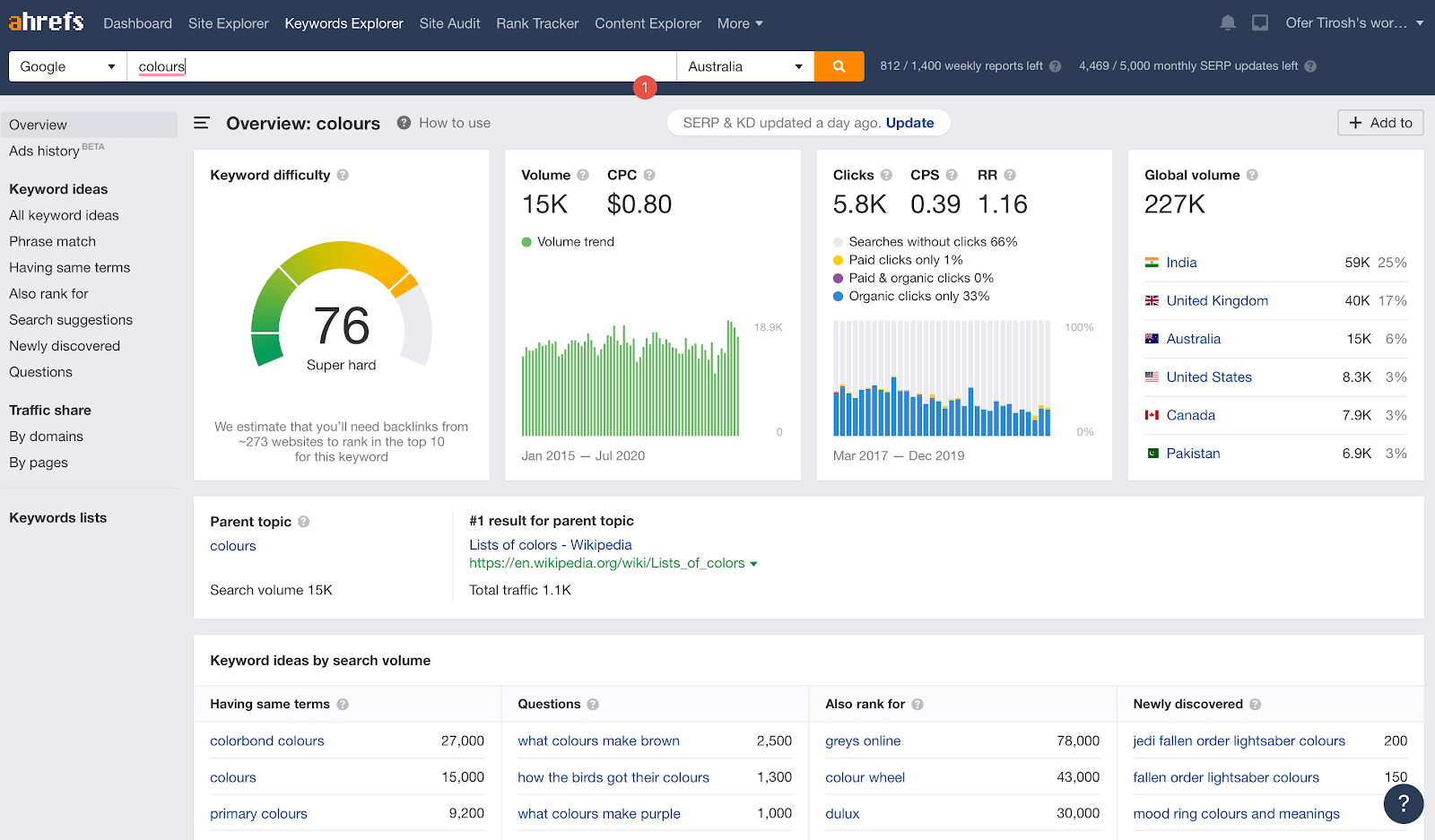This screenshot has width=1435, height=840.
Task: Open Lists of colors - Wikipedia result
Action: tap(551, 545)
